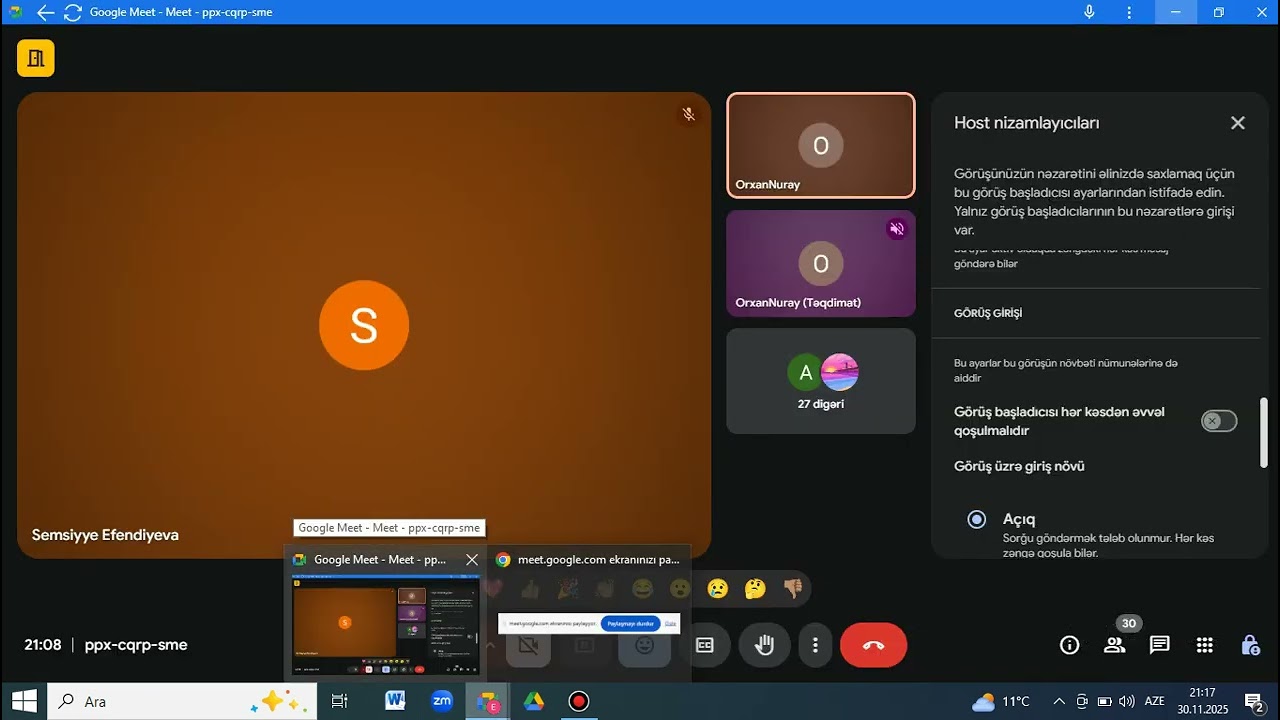
Task: Reload the Meet page with refresh icon
Action: click(x=72, y=12)
